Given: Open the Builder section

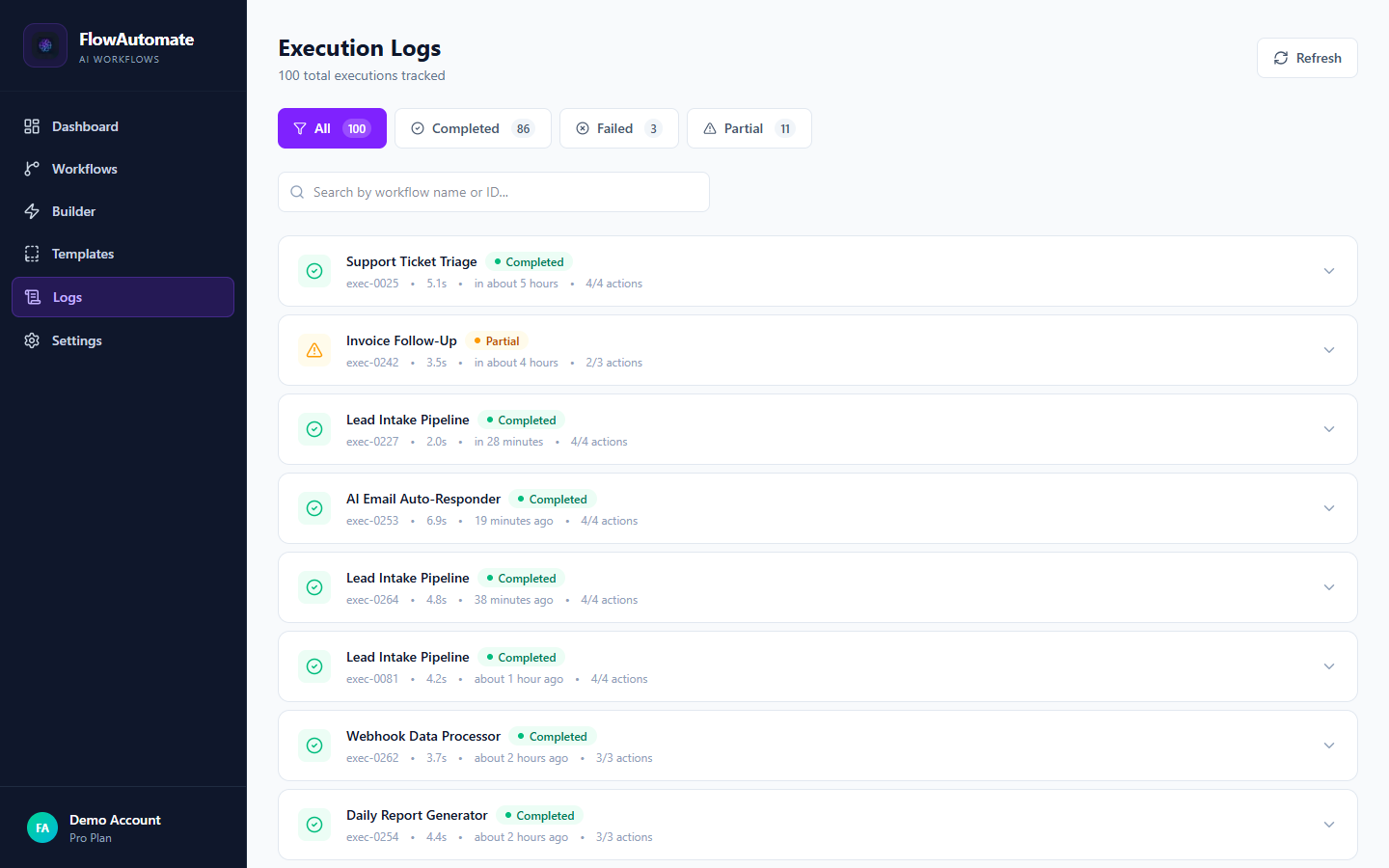Looking at the screenshot, I should [x=123, y=211].
